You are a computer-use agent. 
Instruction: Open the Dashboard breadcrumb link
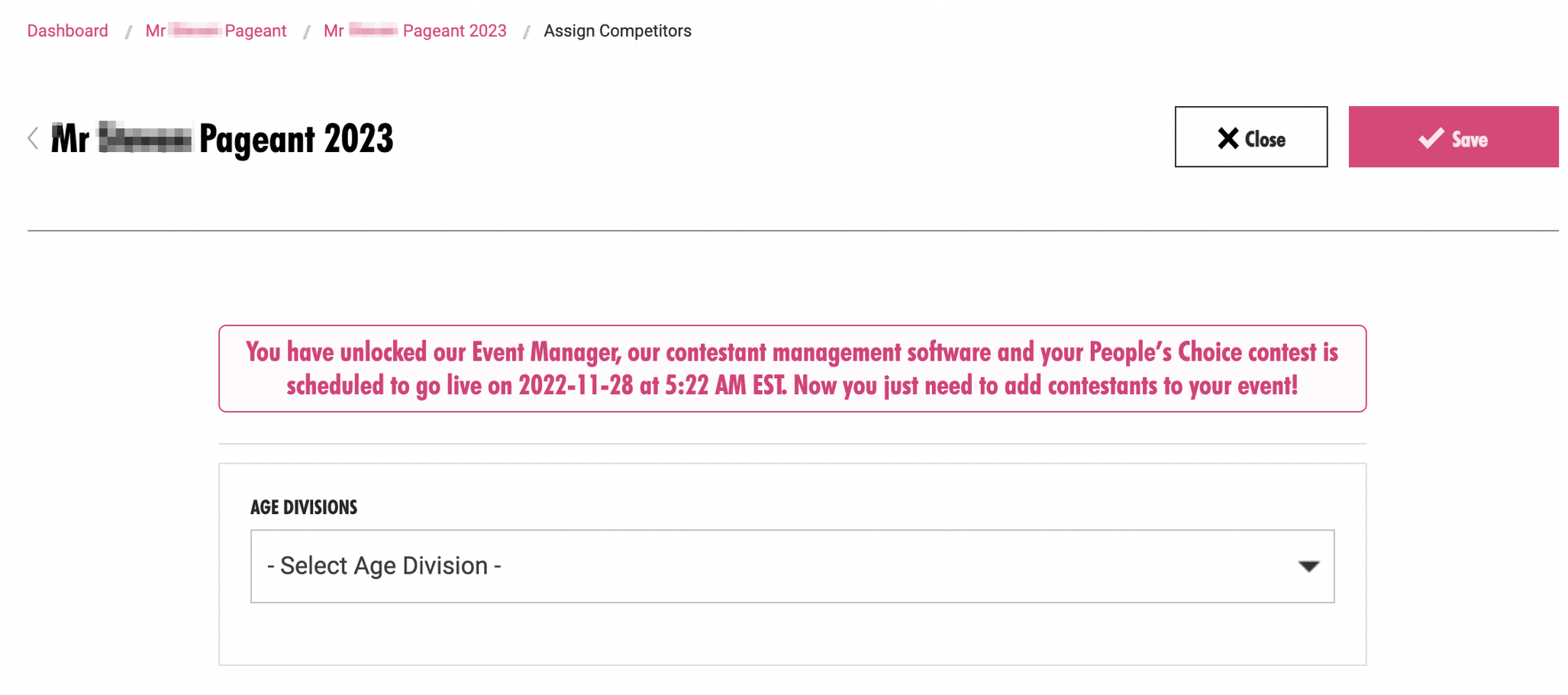[68, 31]
